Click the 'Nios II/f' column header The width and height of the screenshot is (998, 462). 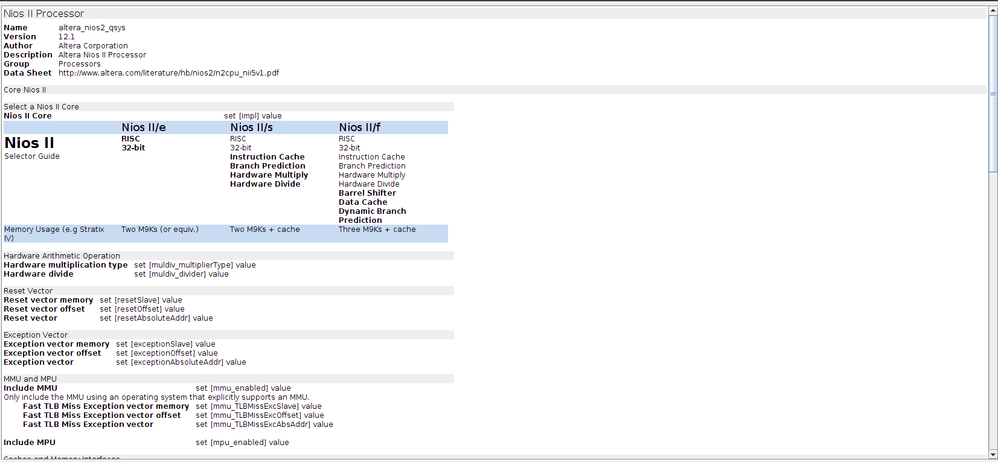click(360, 128)
